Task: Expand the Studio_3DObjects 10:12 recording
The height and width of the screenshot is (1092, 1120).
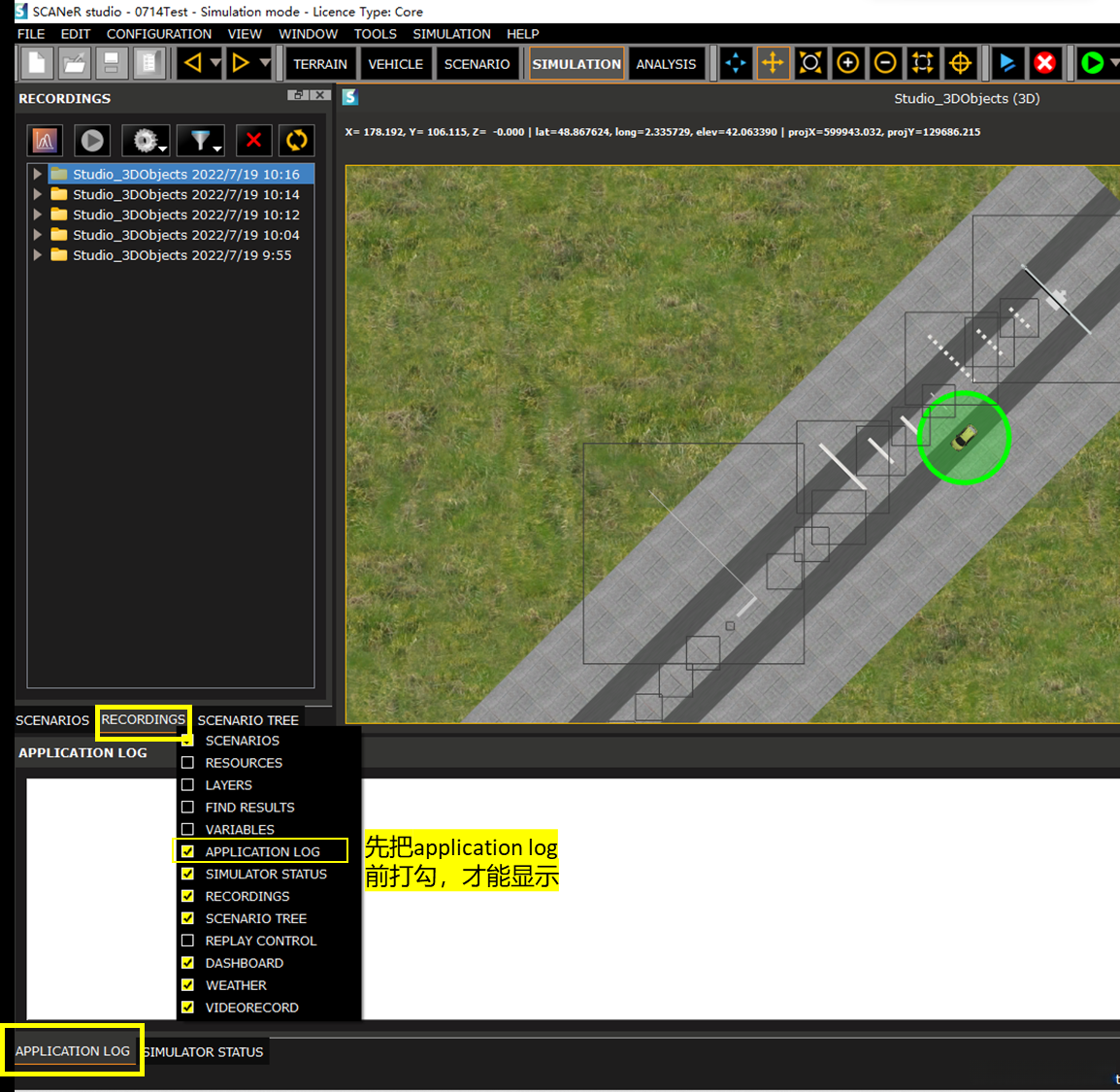Action: 37,215
